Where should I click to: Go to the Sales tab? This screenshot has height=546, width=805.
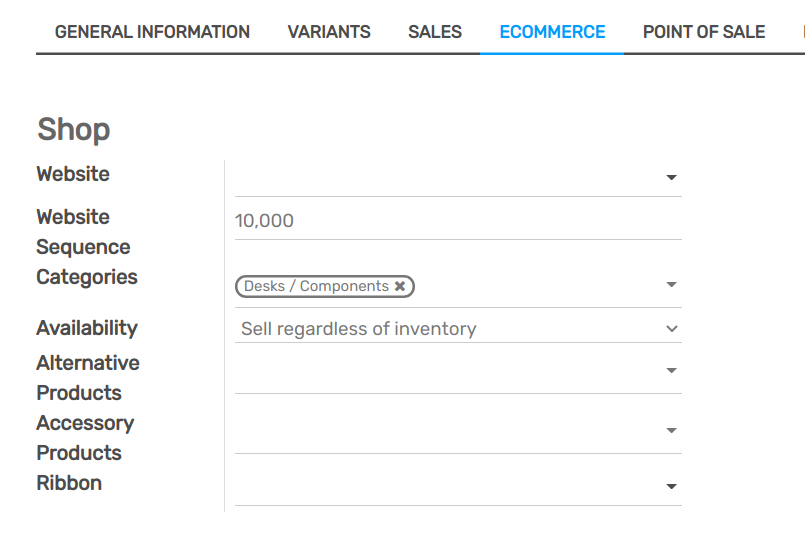[x=435, y=32]
